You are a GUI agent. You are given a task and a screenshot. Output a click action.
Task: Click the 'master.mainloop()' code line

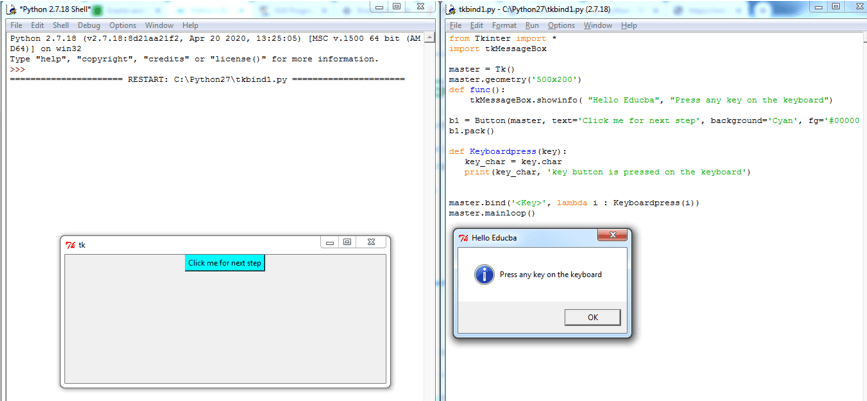492,213
